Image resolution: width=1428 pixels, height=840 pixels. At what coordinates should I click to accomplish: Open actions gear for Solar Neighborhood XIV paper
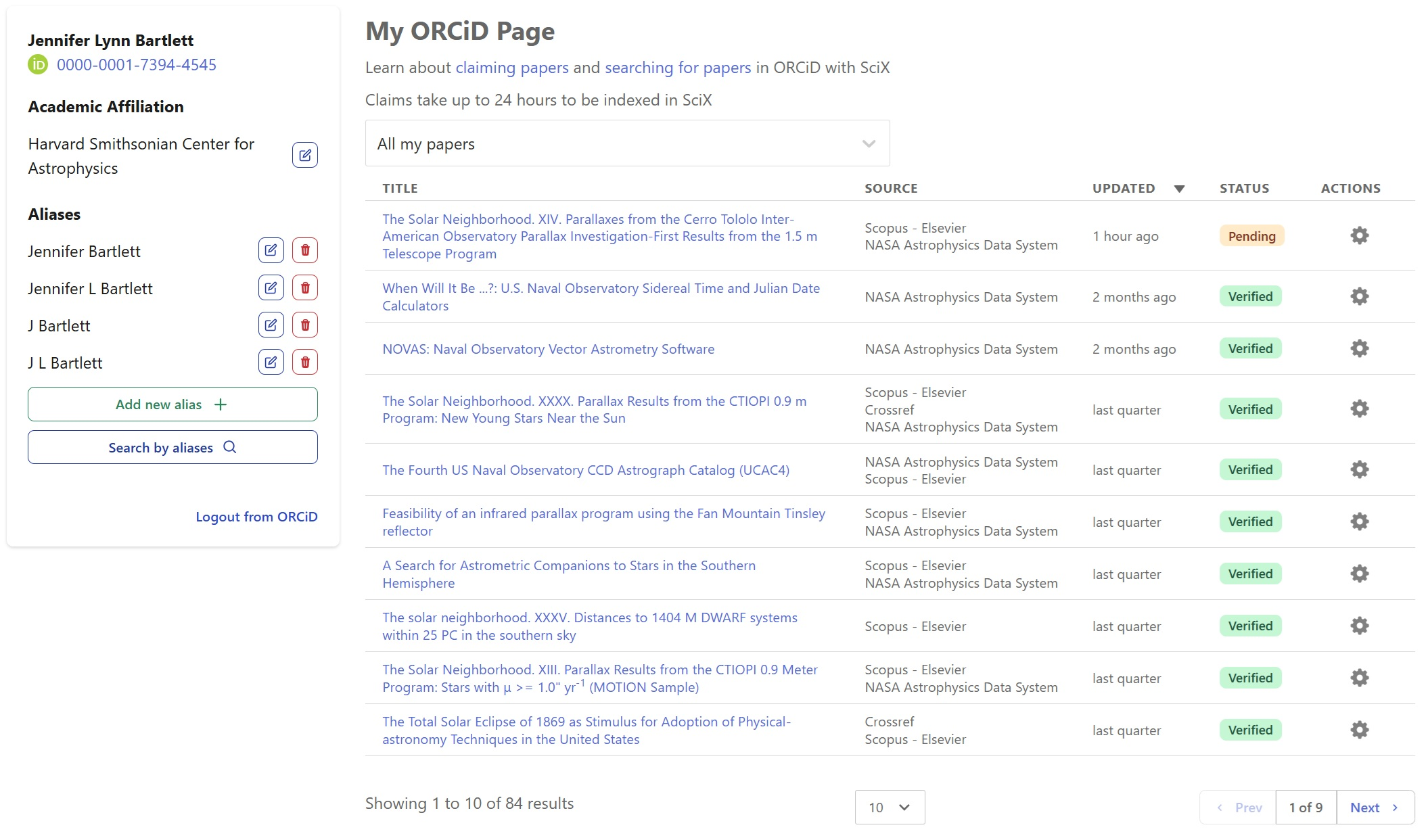1359,235
